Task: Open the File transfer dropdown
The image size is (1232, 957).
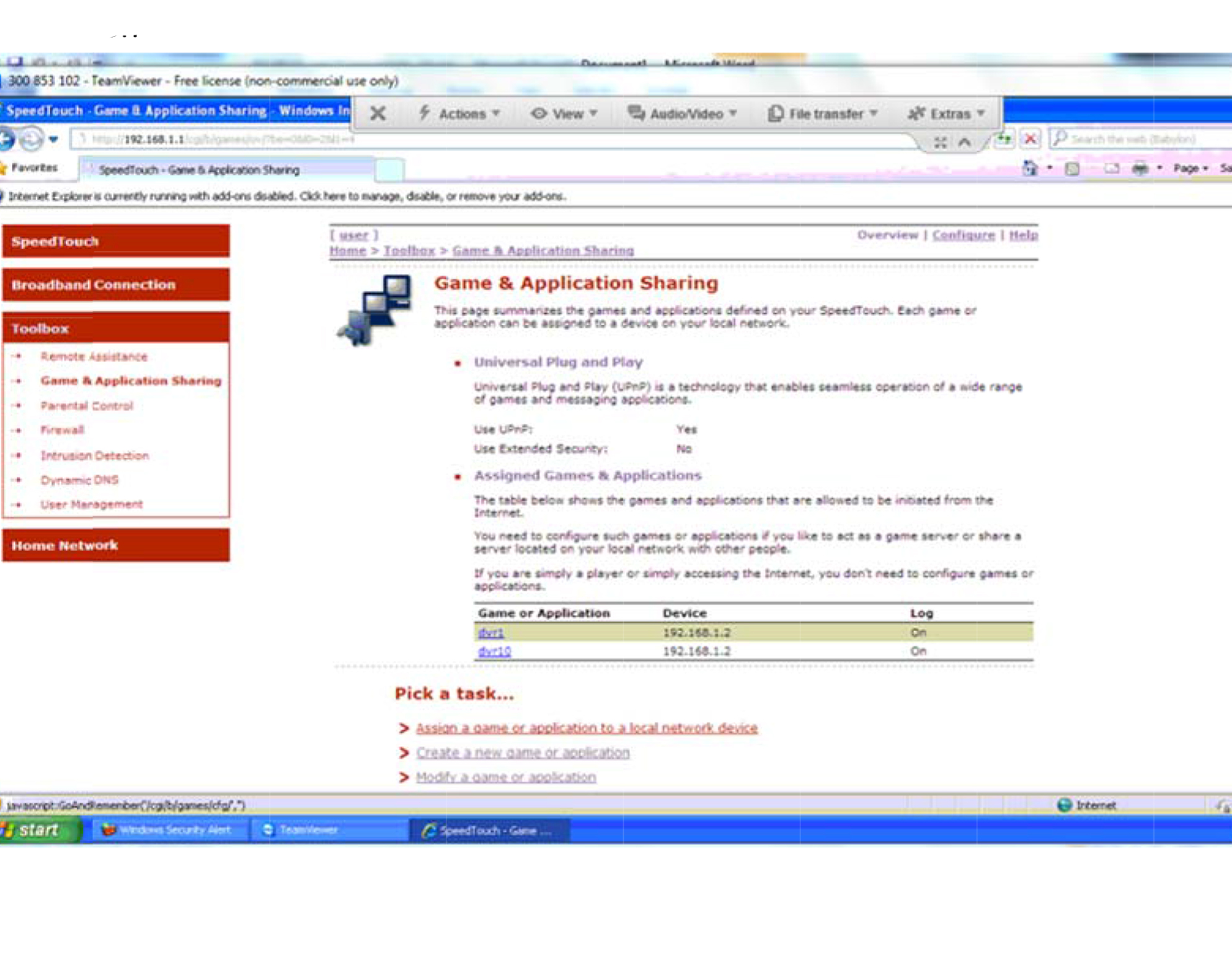Action: 823,113
